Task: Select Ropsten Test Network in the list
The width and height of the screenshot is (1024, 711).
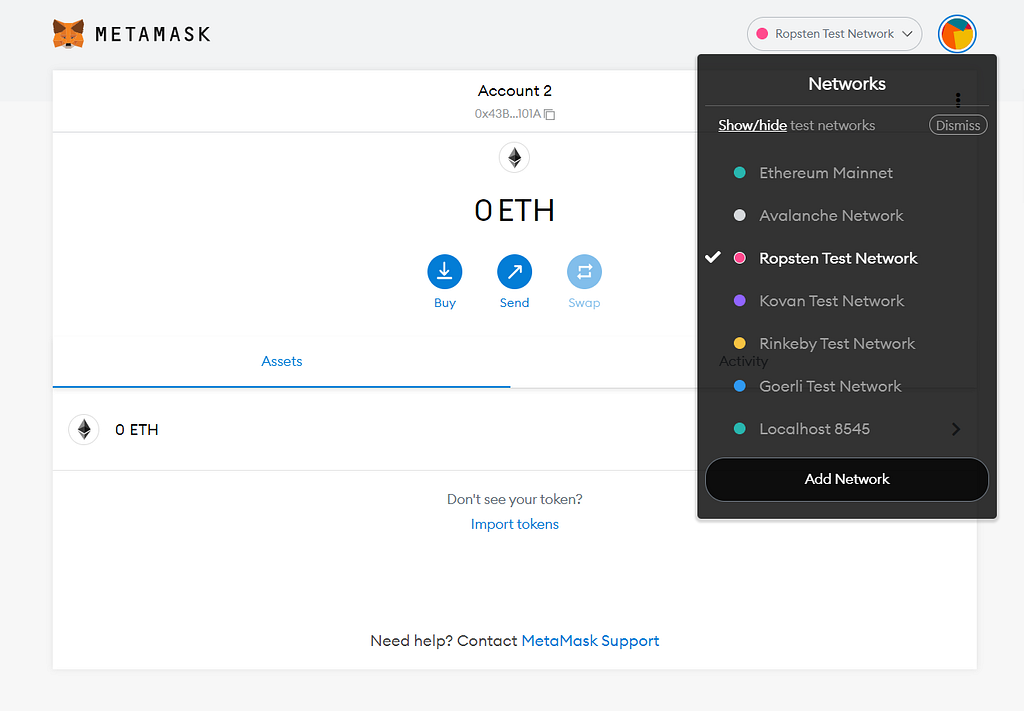Action: [x=847, y=258]
